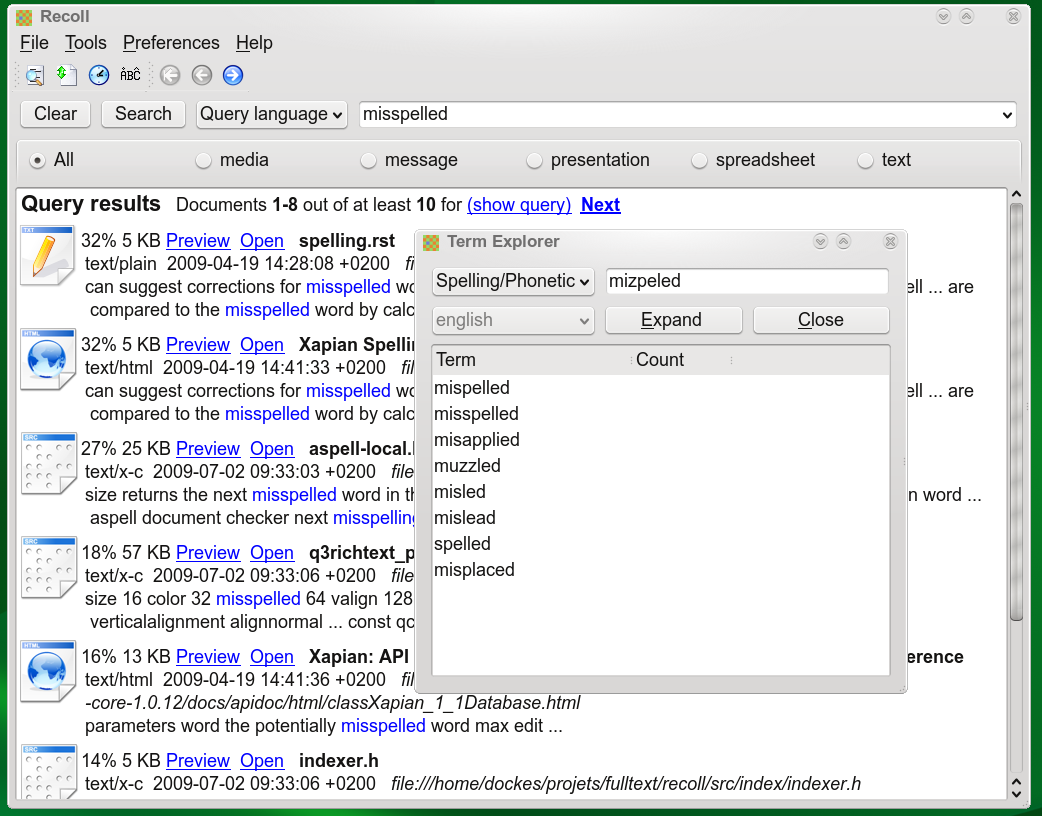Select the All filter radio button

click(x=38, y=160)
